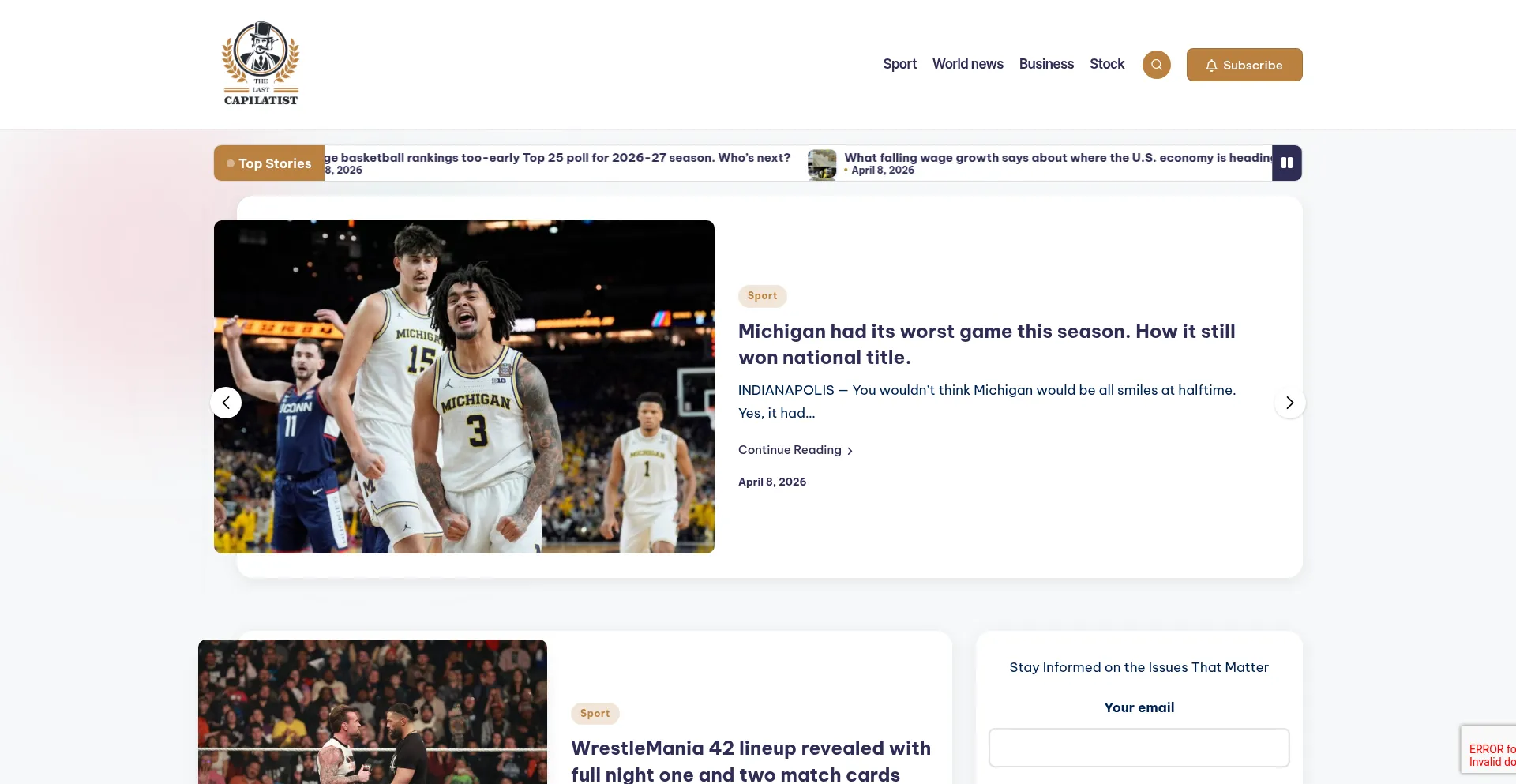Open the Sport menu

pos(899,64)
